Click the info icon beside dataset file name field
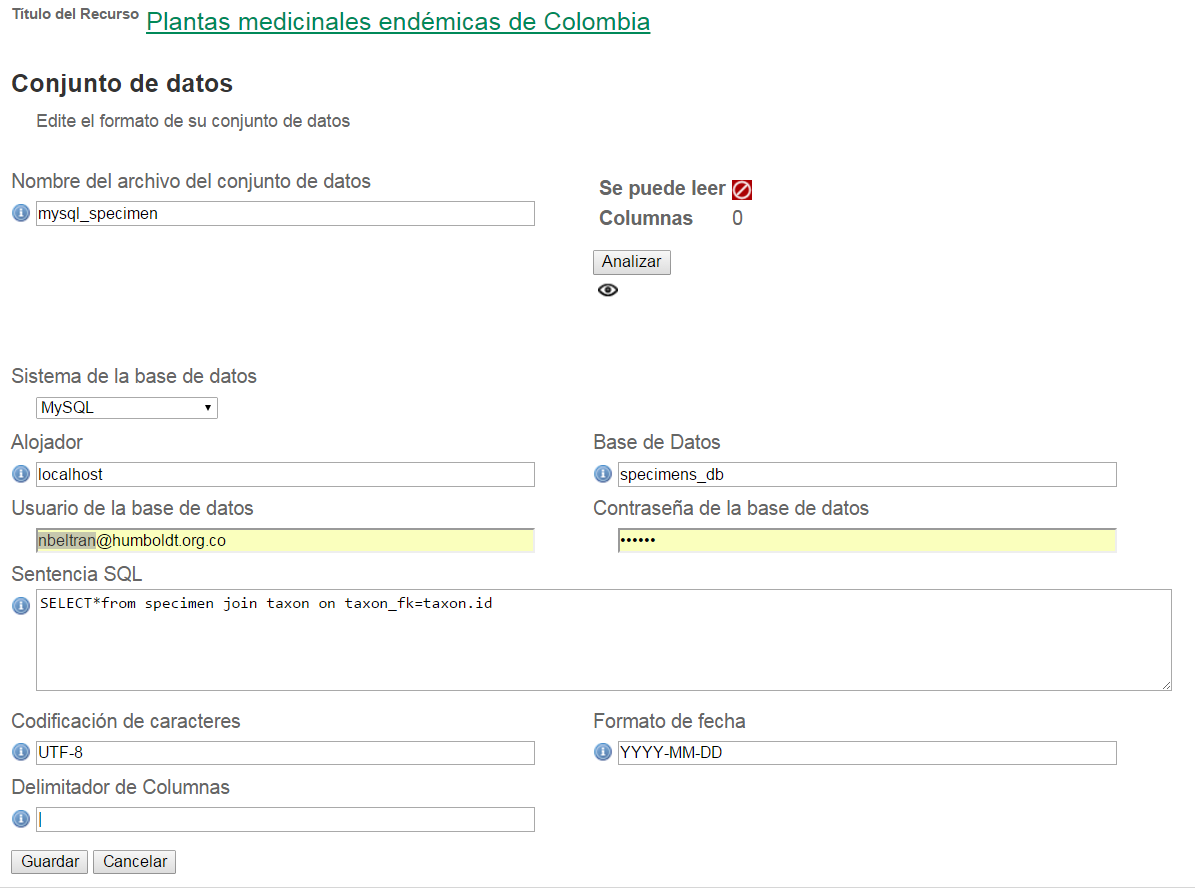Screen dimensions: 1195x888 click(19, 213)
